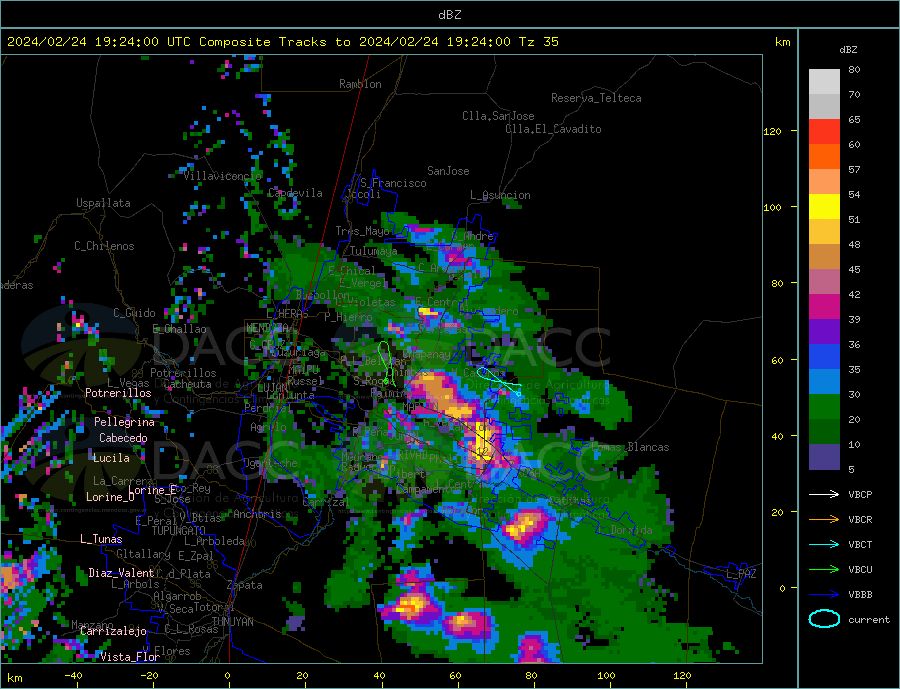
Task: Click the yellow Composite Tracks timestamp header
Action: pos(282,42)
